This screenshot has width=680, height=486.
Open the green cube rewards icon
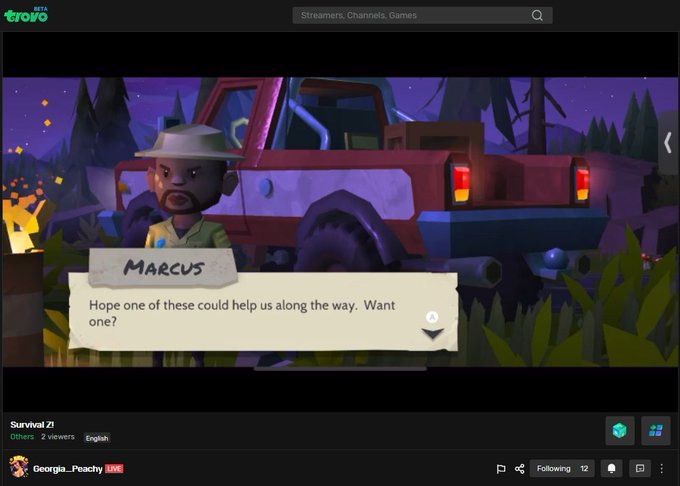[620, 431]
